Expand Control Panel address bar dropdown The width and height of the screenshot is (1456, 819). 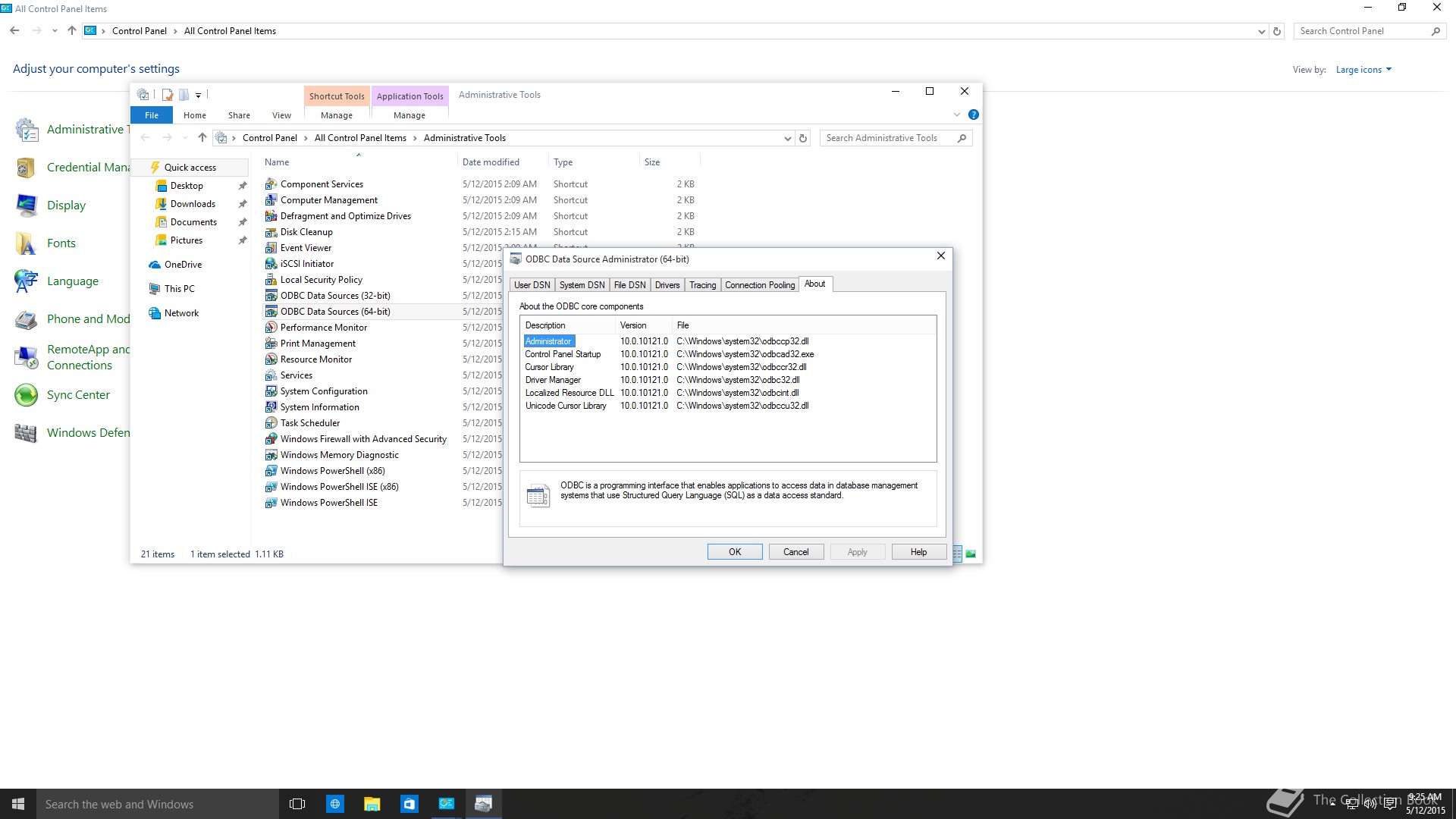tap(1261, 31)
